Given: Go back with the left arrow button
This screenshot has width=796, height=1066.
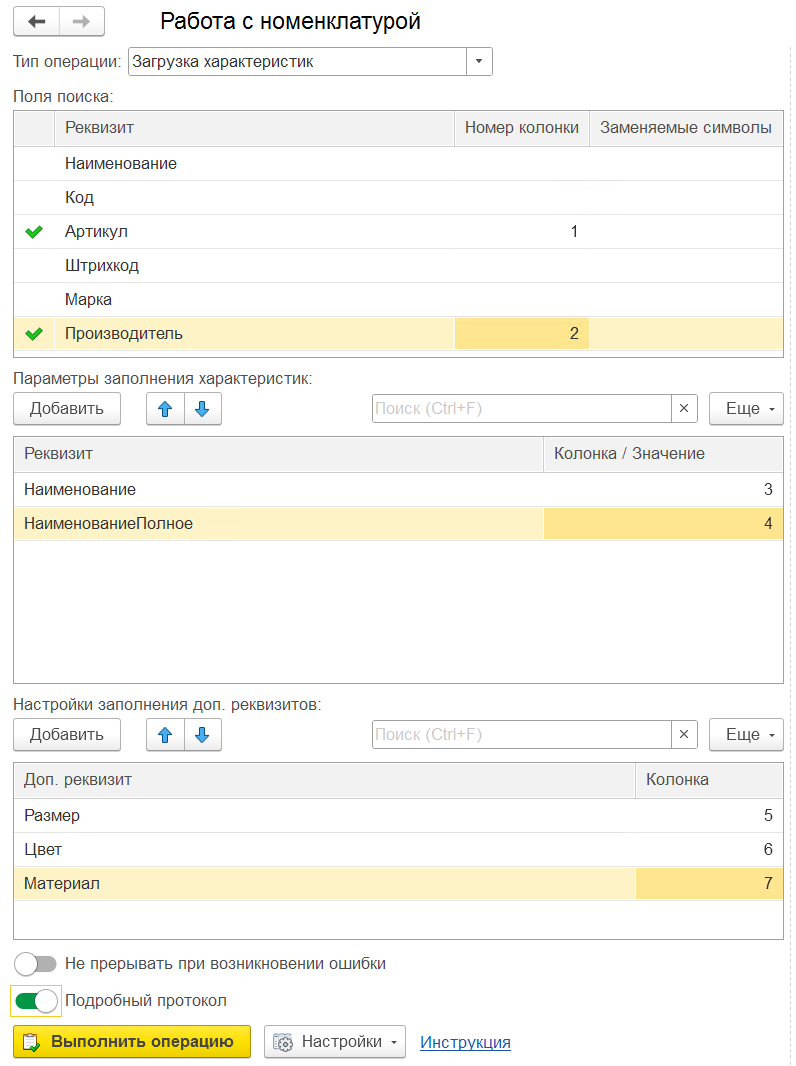Looking at the screenshot, I should pos(37,22).
